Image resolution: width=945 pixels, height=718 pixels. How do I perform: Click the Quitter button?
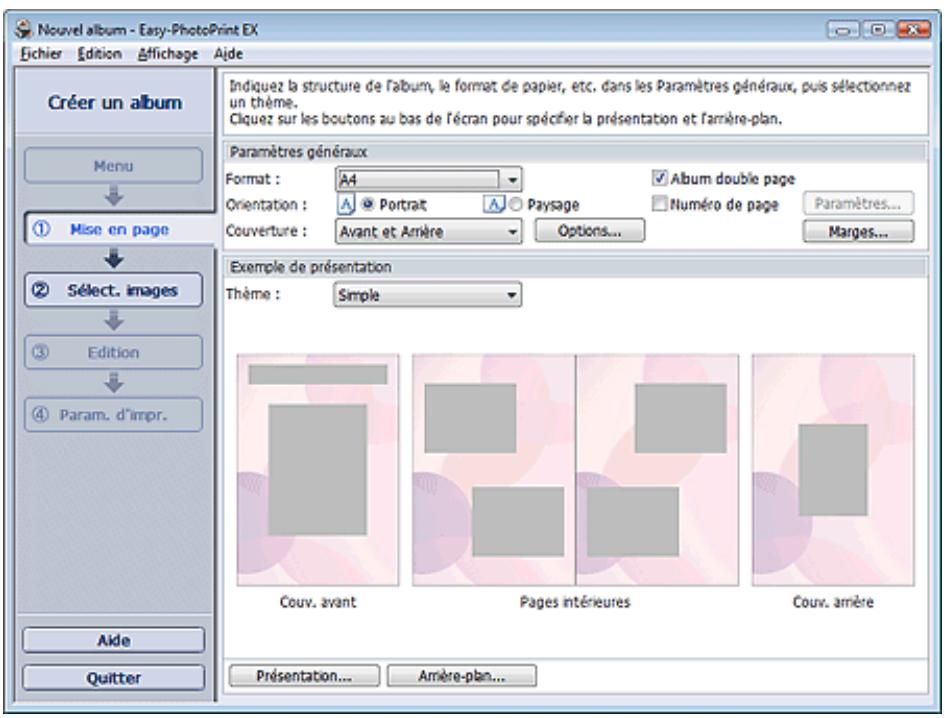[113, 678]
